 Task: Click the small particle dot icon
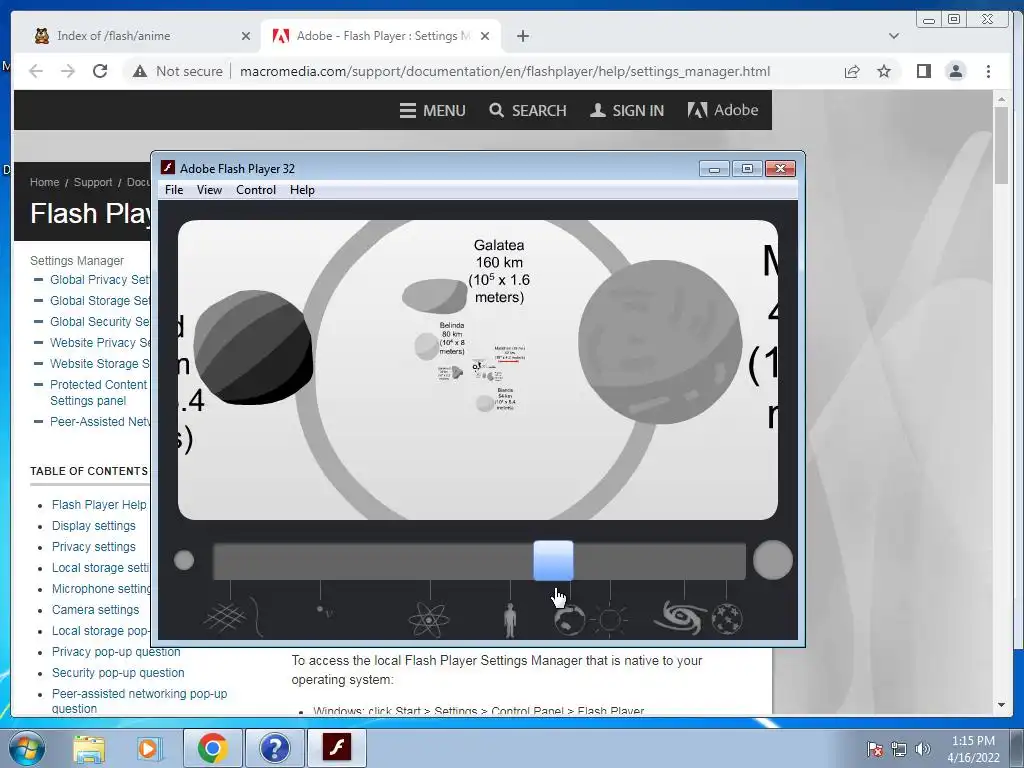320,609
